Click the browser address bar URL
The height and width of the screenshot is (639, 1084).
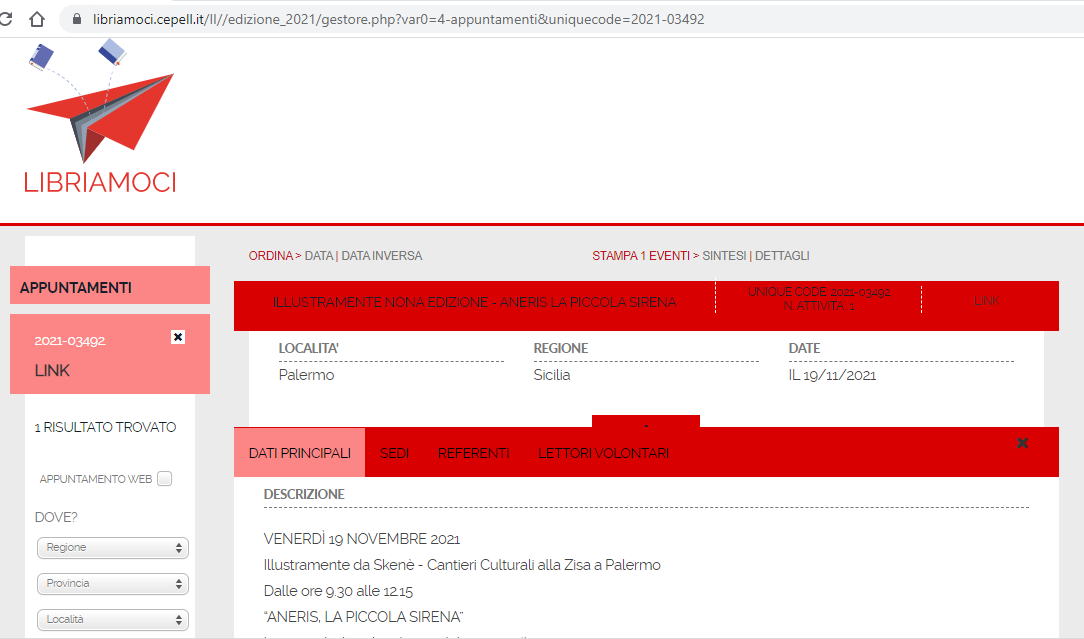click(x=400, y=19)
